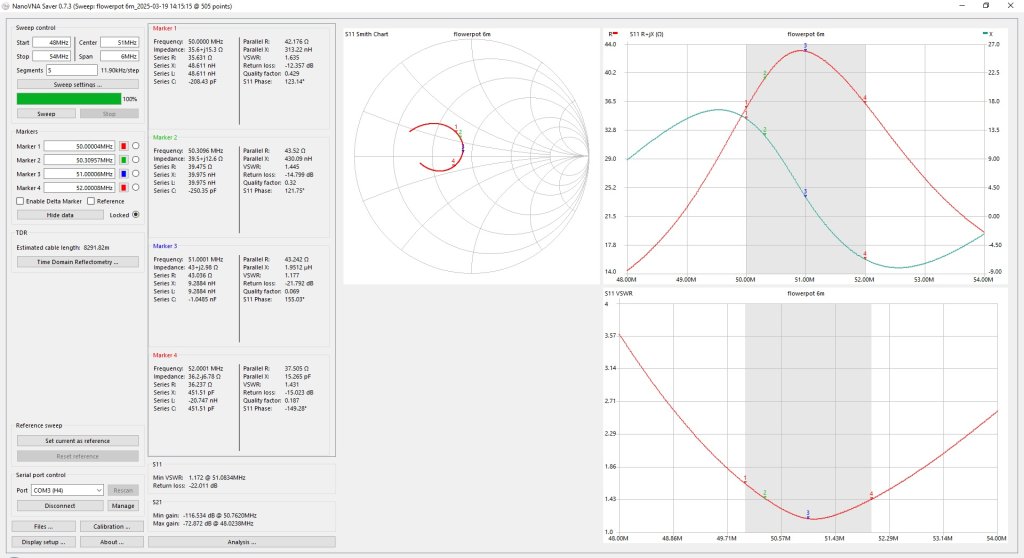
Task: Open Time Domain Reflectometry window
Action: click(x=78, y=262)
